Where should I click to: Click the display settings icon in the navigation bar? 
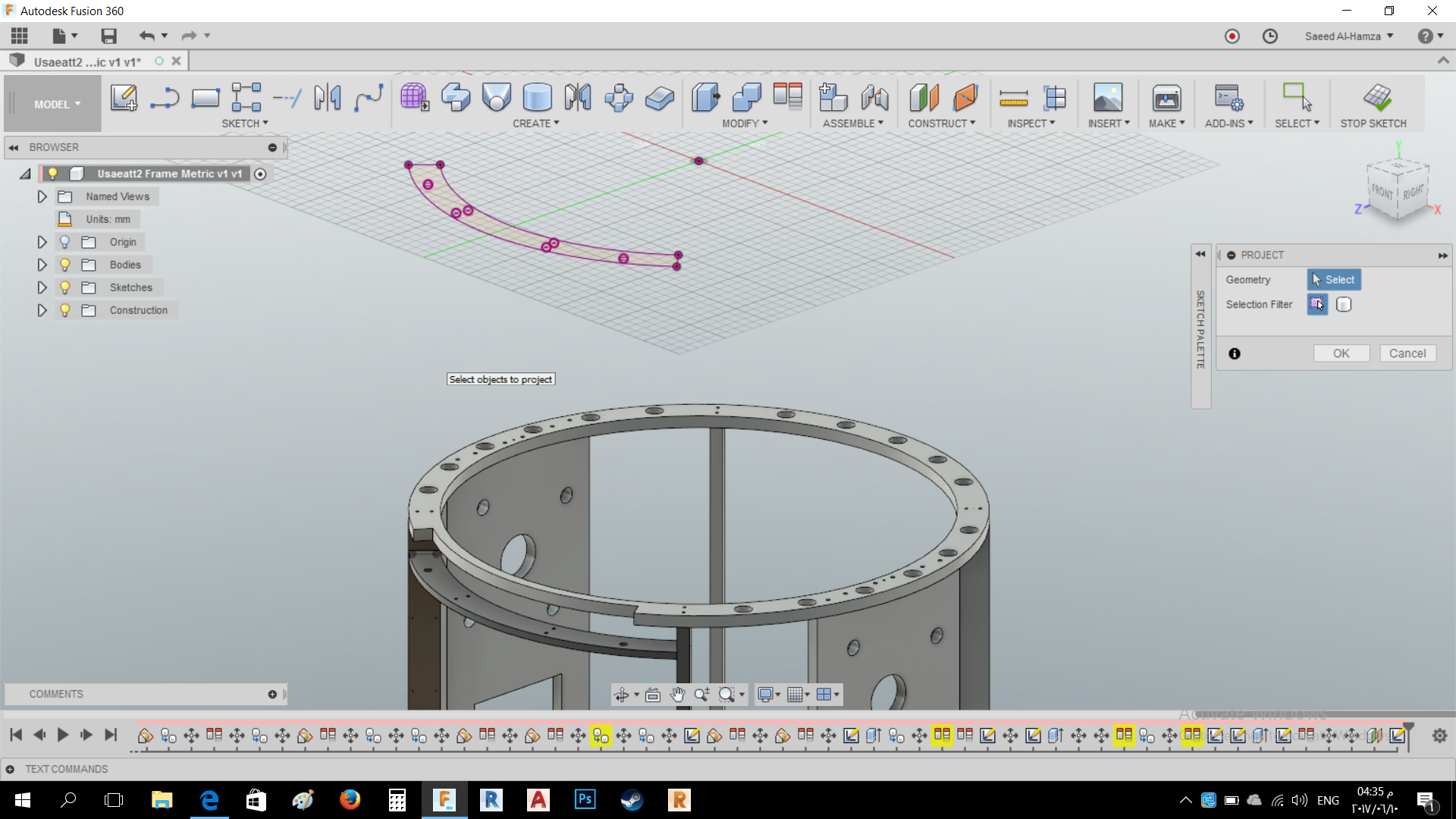pos(766,694)
